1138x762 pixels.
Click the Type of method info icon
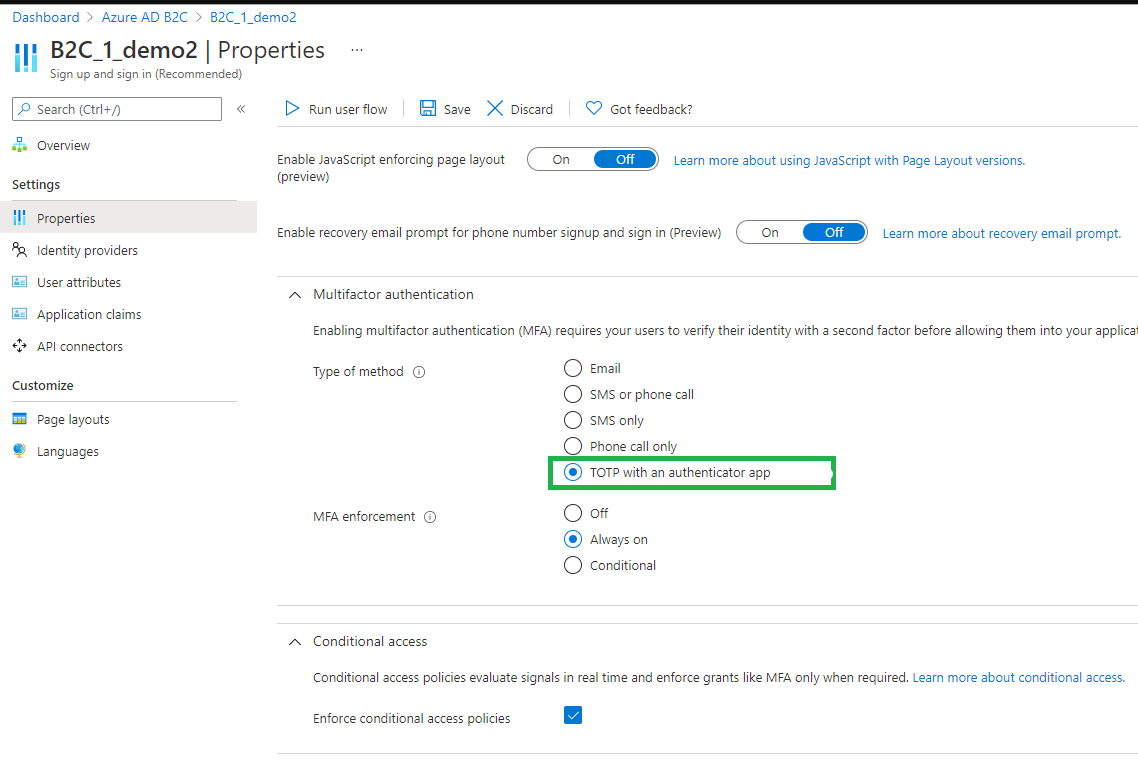(419, 372)
